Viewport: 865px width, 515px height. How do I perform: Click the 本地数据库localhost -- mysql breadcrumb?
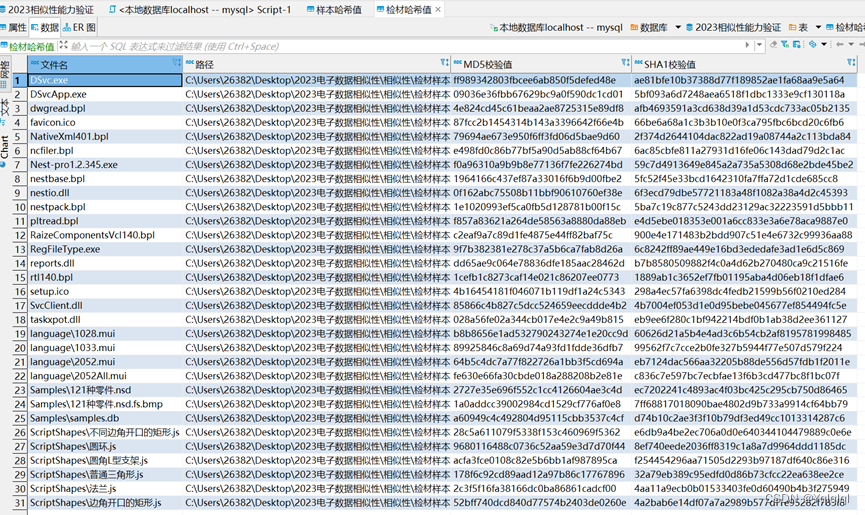click(x=556, y=28)
